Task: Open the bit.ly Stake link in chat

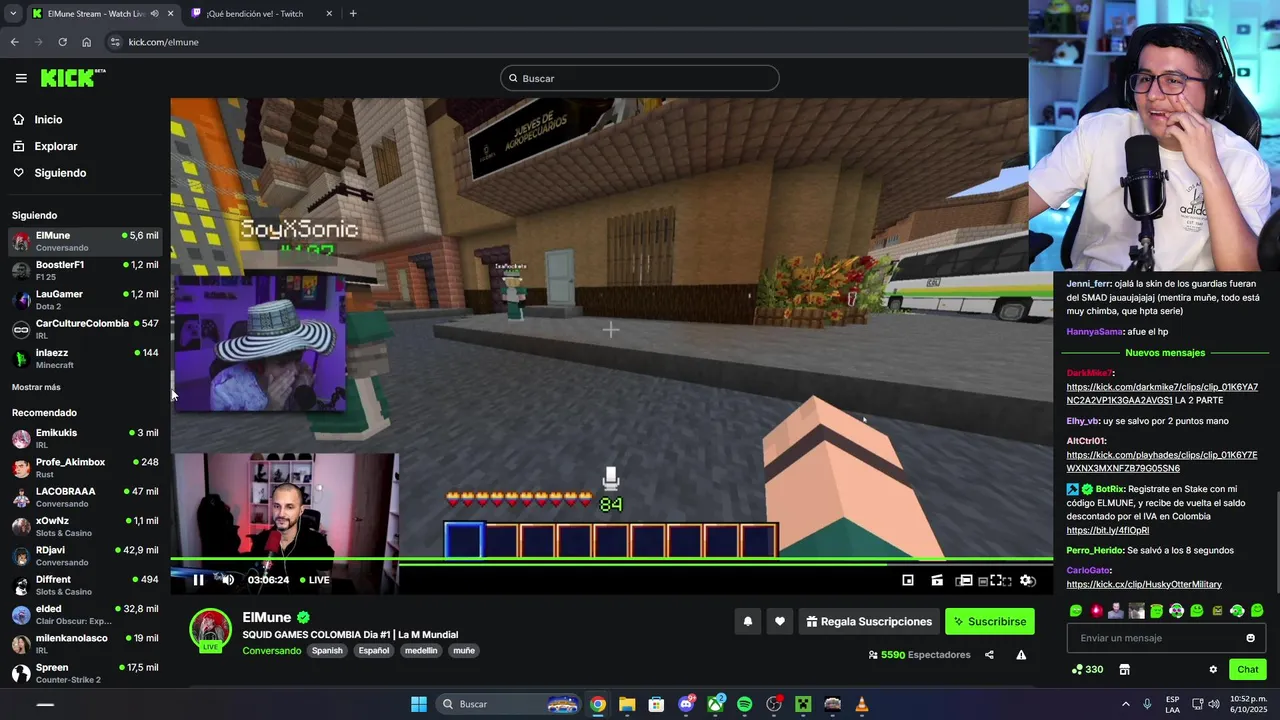Action: (x=1107, y=530)
